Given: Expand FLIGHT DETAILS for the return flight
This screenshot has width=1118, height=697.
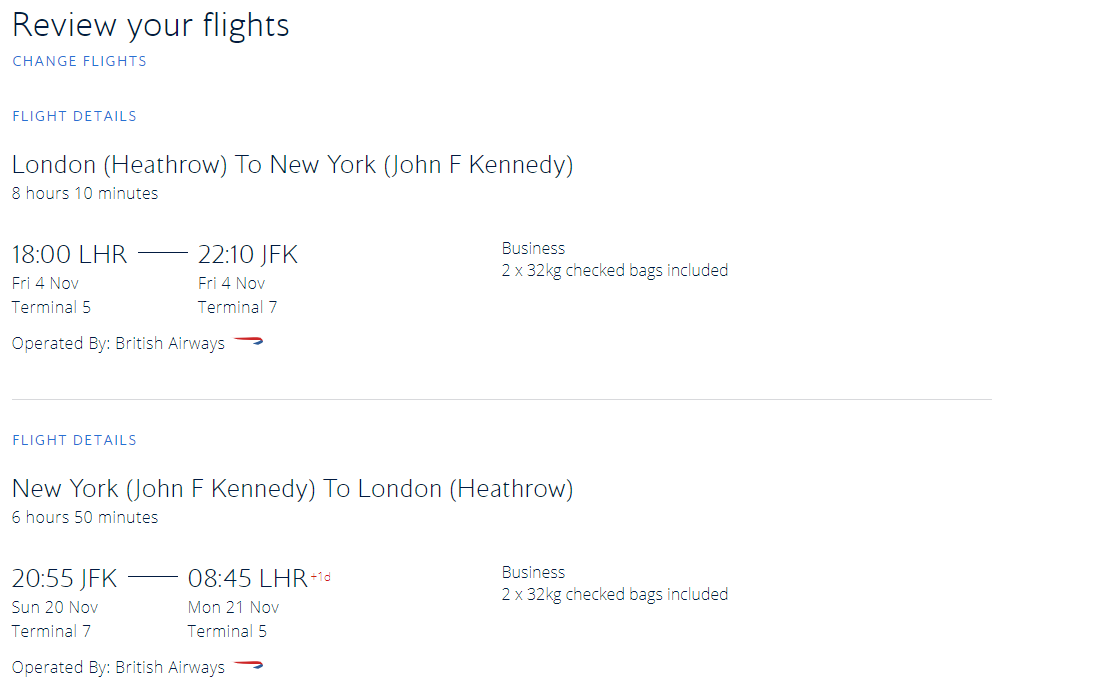Looking at the screenshot, I should [x=74, y=440].
